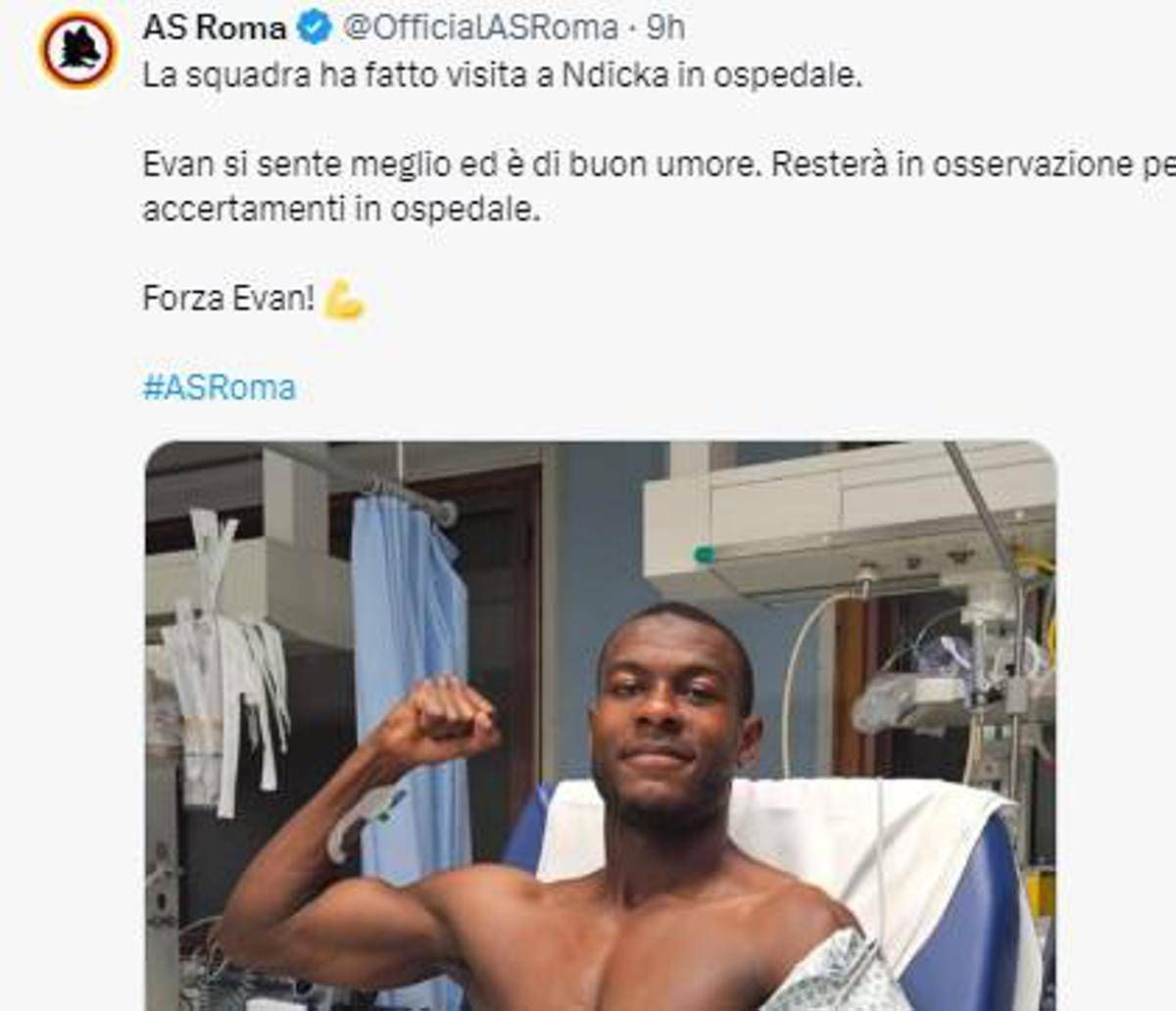The image size is (1176, 1011).
Task: Open the #ASRoma hashtag
Action: tap(219, 388)
